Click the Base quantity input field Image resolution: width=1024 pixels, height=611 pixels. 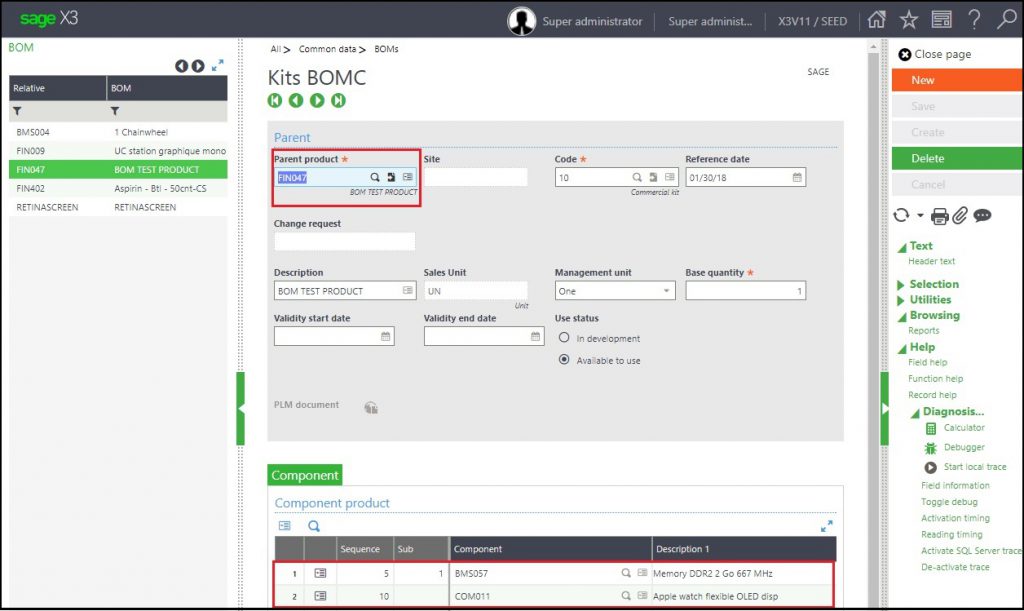click(745, 291)
